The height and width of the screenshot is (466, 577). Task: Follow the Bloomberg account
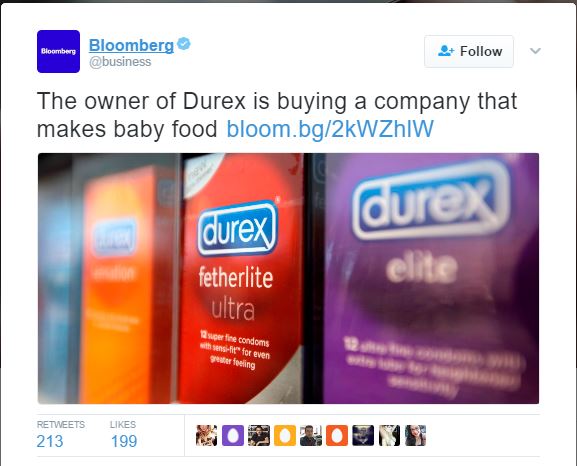click(x=468, y=51)
